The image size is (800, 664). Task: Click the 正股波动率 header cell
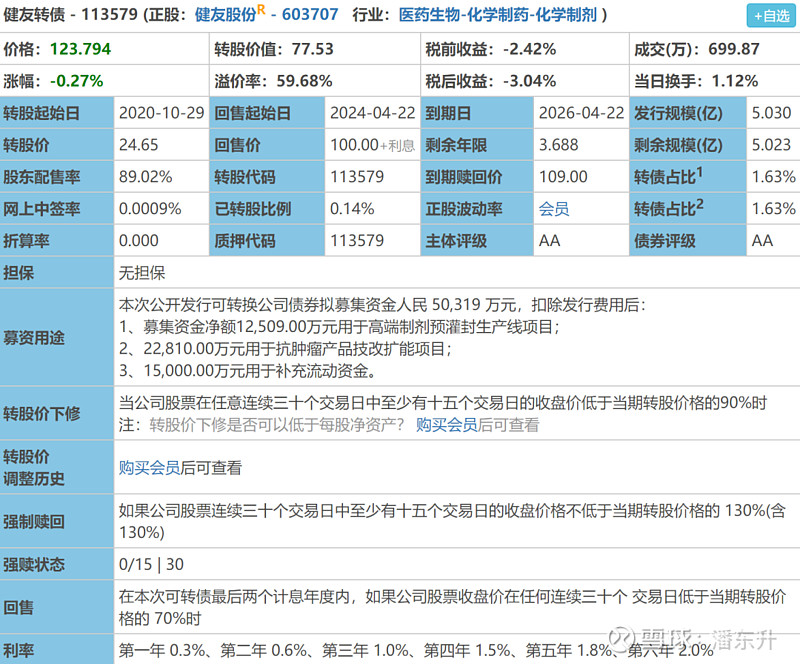[477, 209]
